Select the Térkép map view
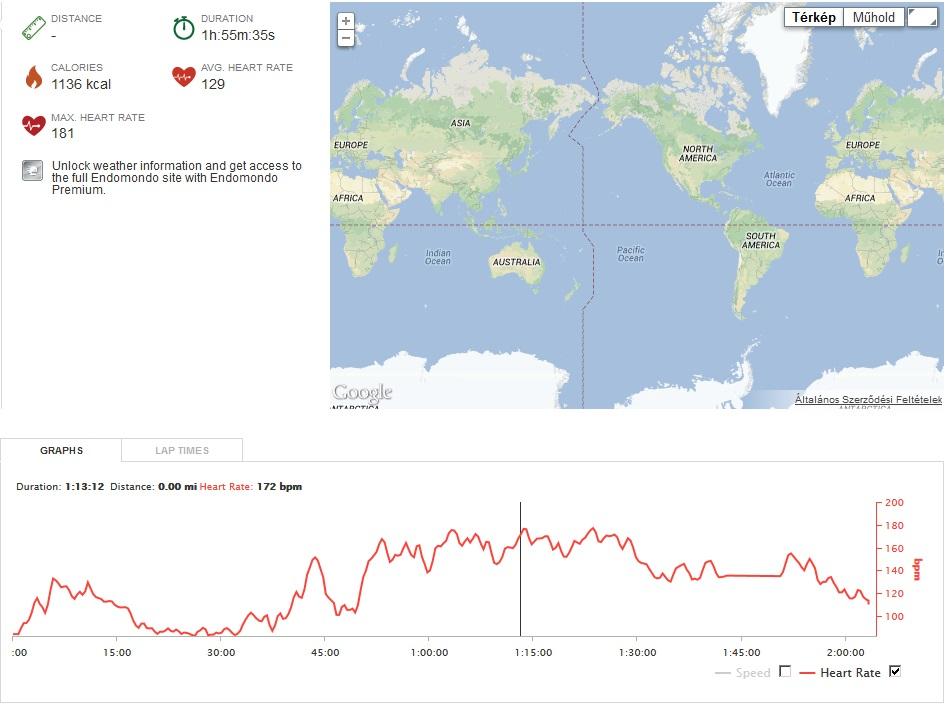Image resolution: width=946 pixels, height=705 pixels. coord(813,17)
